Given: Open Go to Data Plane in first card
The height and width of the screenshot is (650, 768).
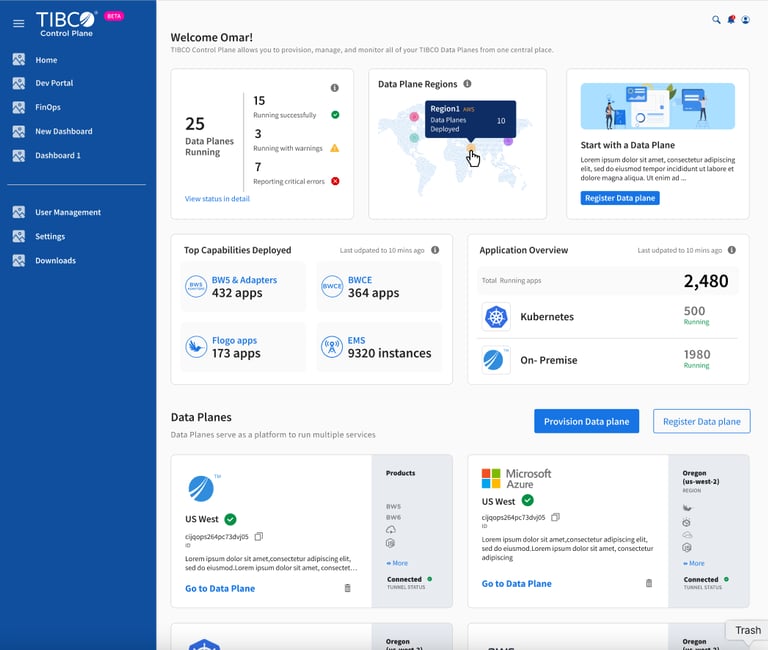Looking at the screenshot, I should (x=220, y=588).
